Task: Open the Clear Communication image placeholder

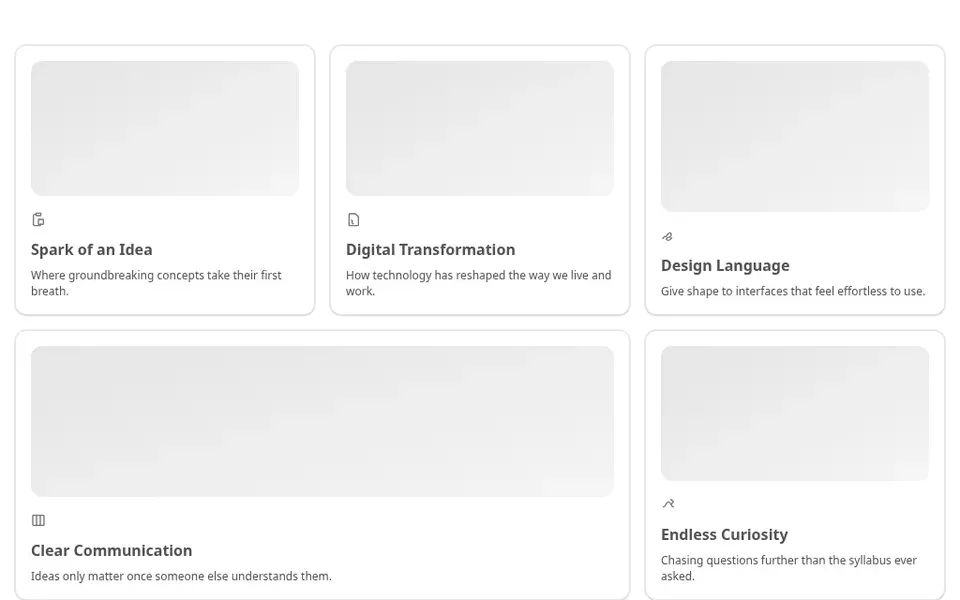Action: click(x=322, y=421)
